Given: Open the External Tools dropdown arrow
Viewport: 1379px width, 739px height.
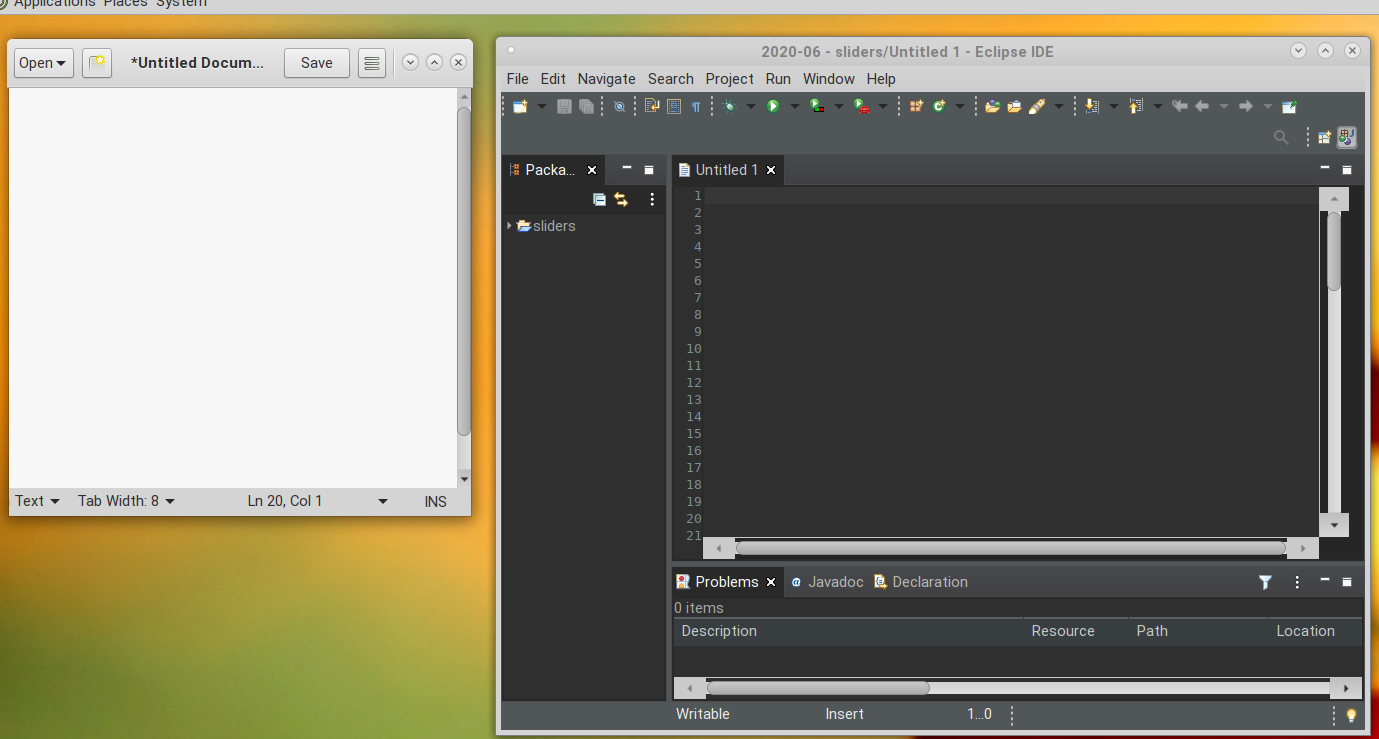Looking at the screenshot, I should pyautogui.click(x=883, y=106).
